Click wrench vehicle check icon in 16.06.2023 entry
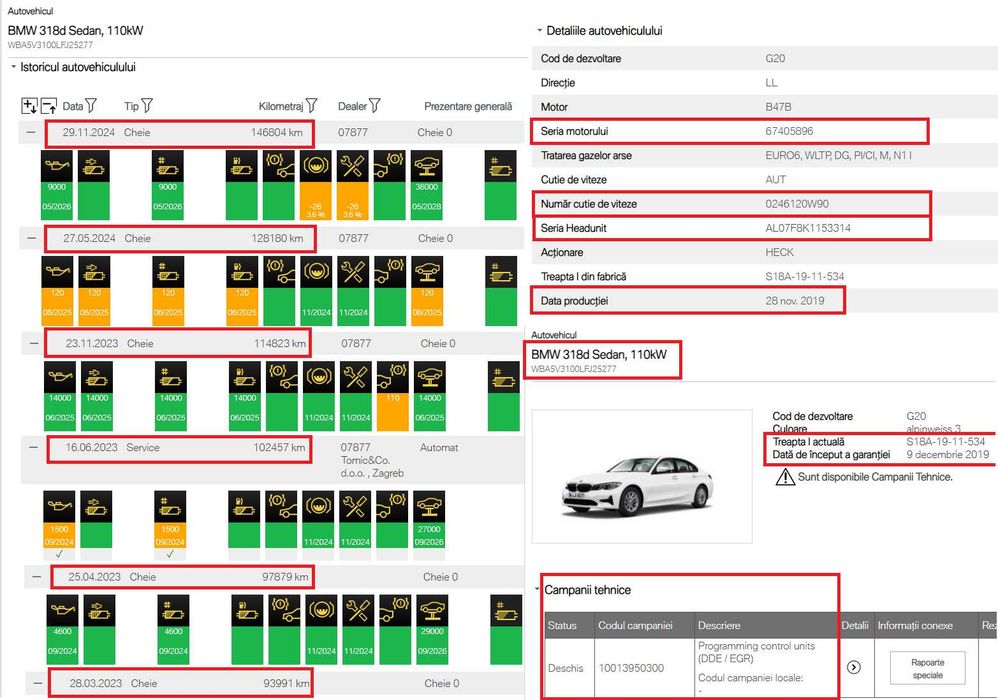The height and width of the screenshot is (700, 998). point(355,507)
